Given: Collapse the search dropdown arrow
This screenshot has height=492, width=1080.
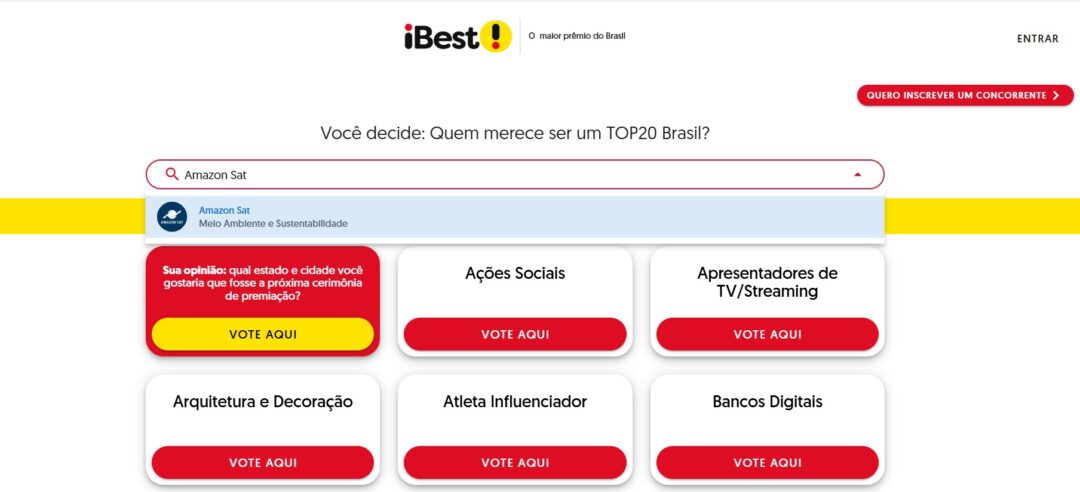Looking at the screenshot, I should 857,174.
